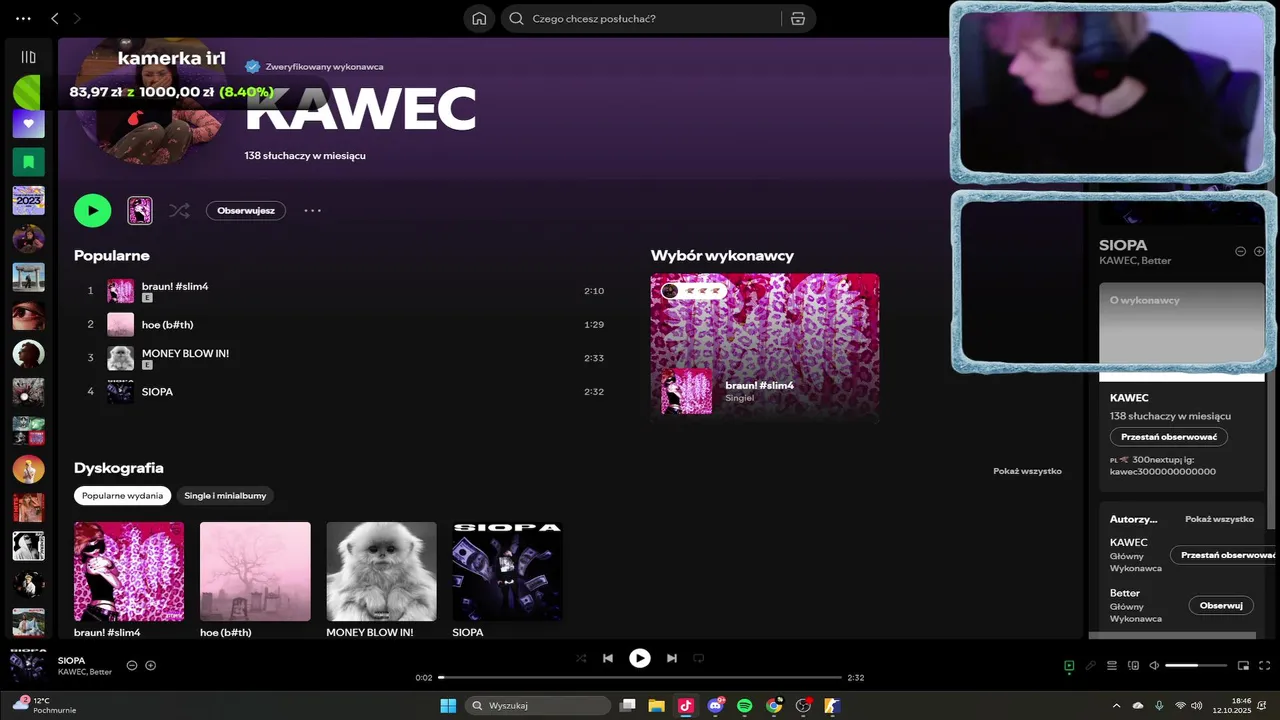Open the three-dot app menu at top left
Image resolution: width=1280 pixels, height=720 pixels.
(x=24, y=18)
